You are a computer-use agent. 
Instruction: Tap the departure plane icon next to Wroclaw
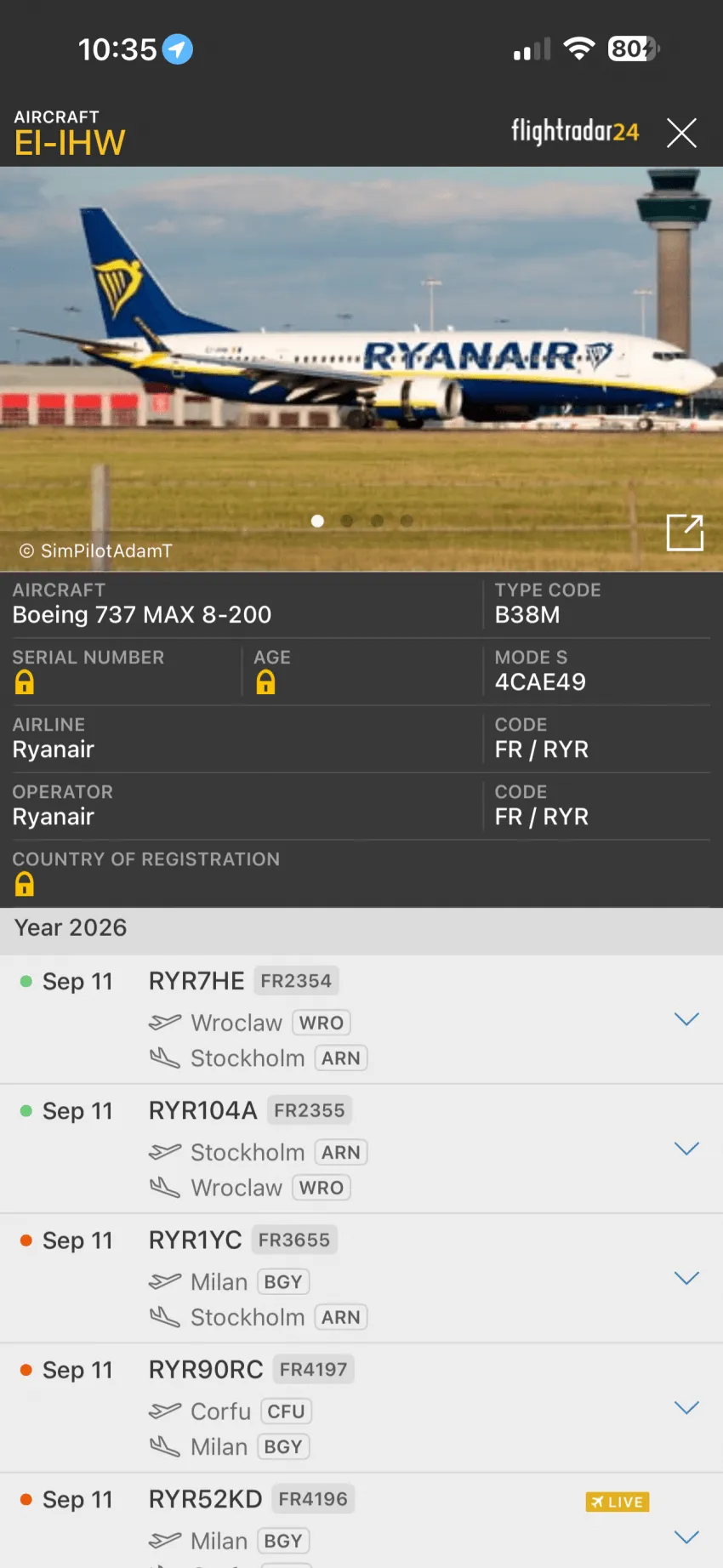[x=165, y=1022]
